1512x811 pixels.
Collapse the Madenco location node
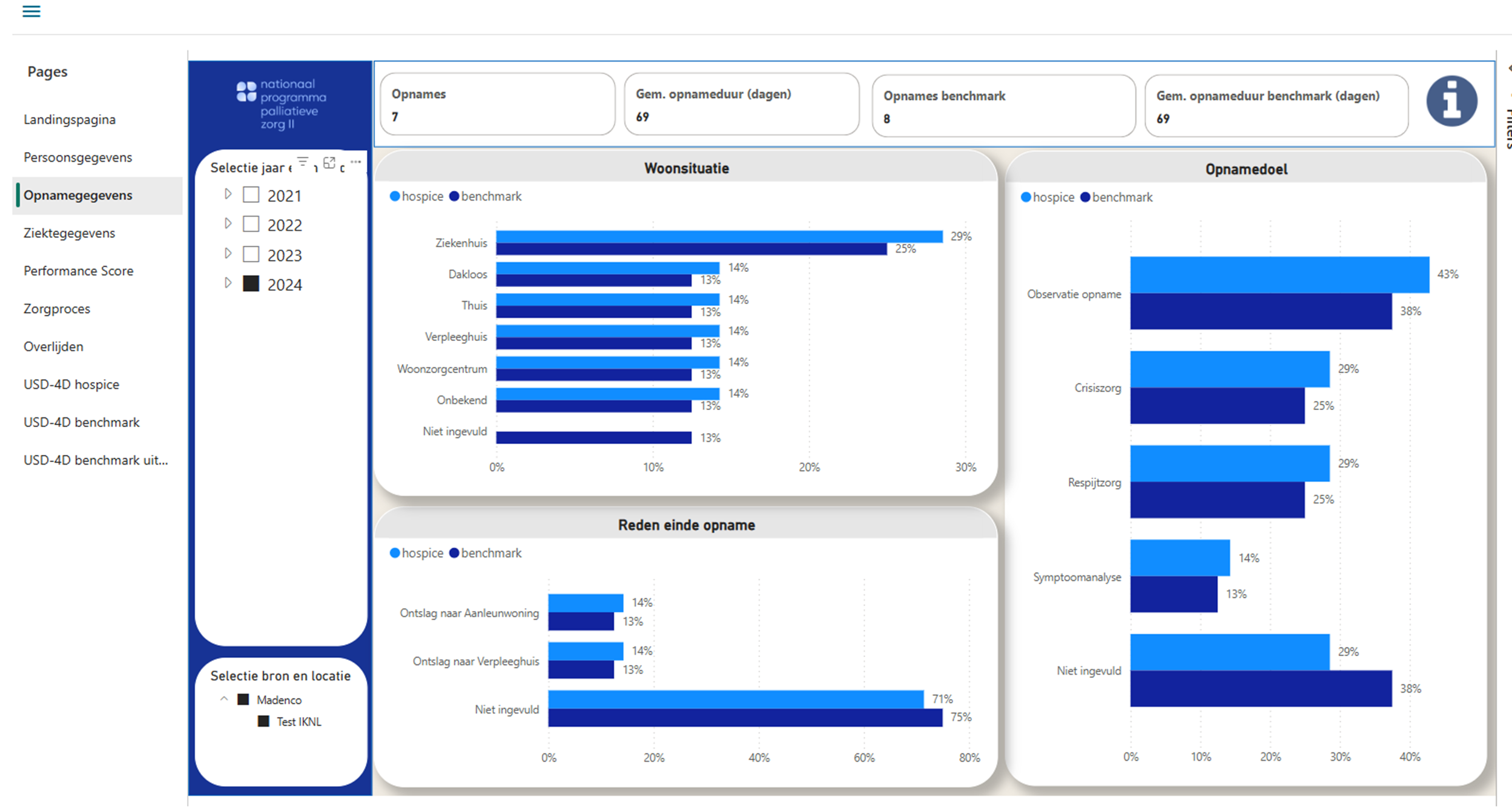(x=224, y=699)
